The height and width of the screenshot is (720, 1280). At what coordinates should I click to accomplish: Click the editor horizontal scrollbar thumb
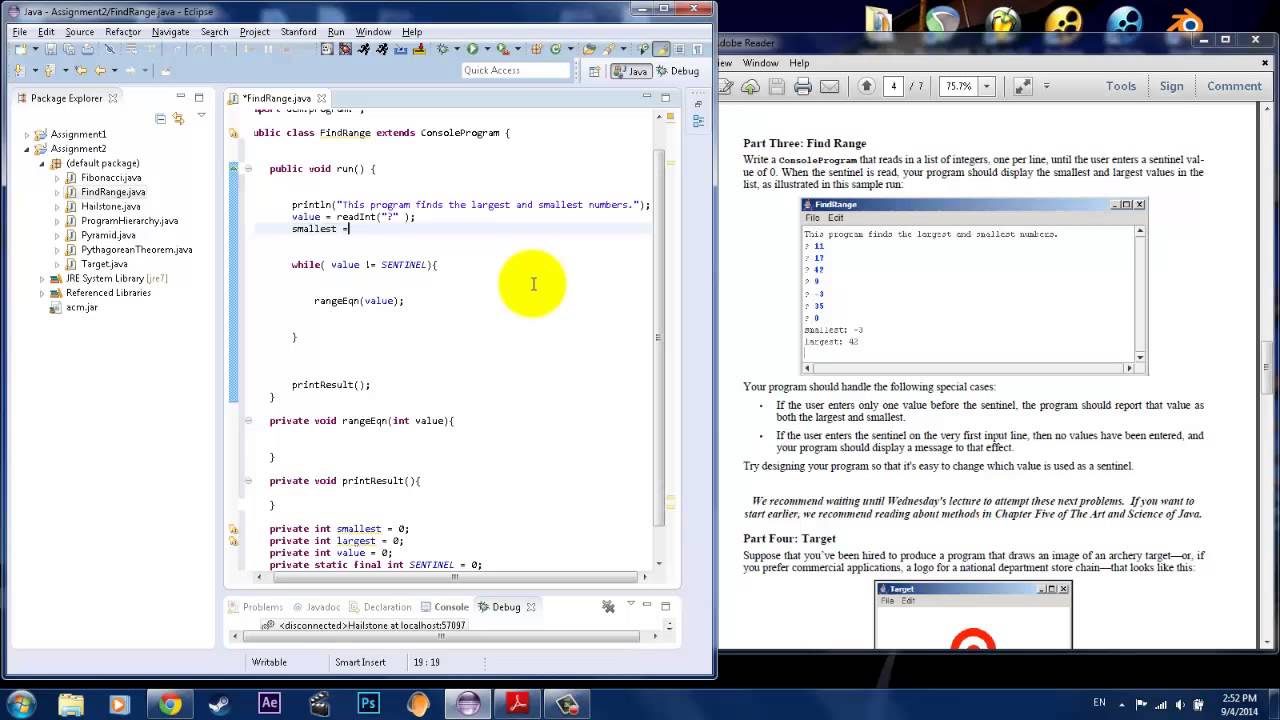(455, 577)
